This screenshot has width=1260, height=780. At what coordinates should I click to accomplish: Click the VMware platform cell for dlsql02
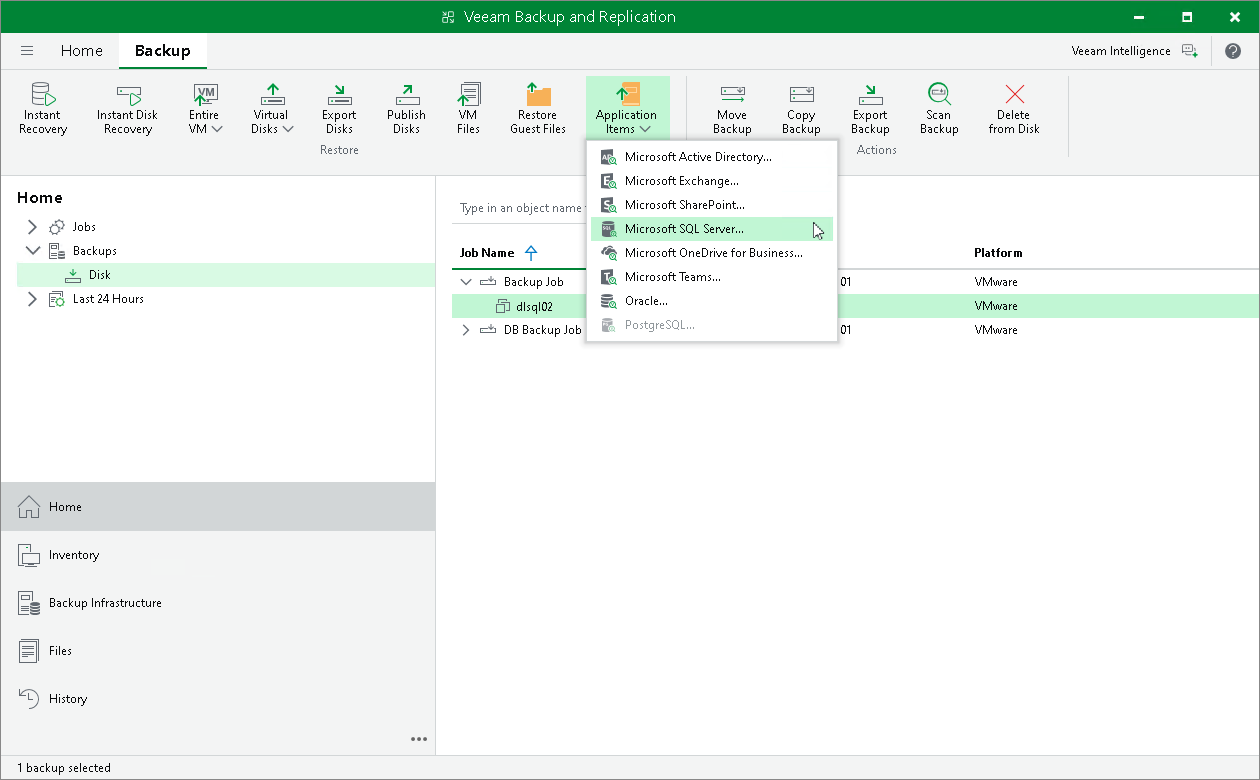(x=995, y=306)
